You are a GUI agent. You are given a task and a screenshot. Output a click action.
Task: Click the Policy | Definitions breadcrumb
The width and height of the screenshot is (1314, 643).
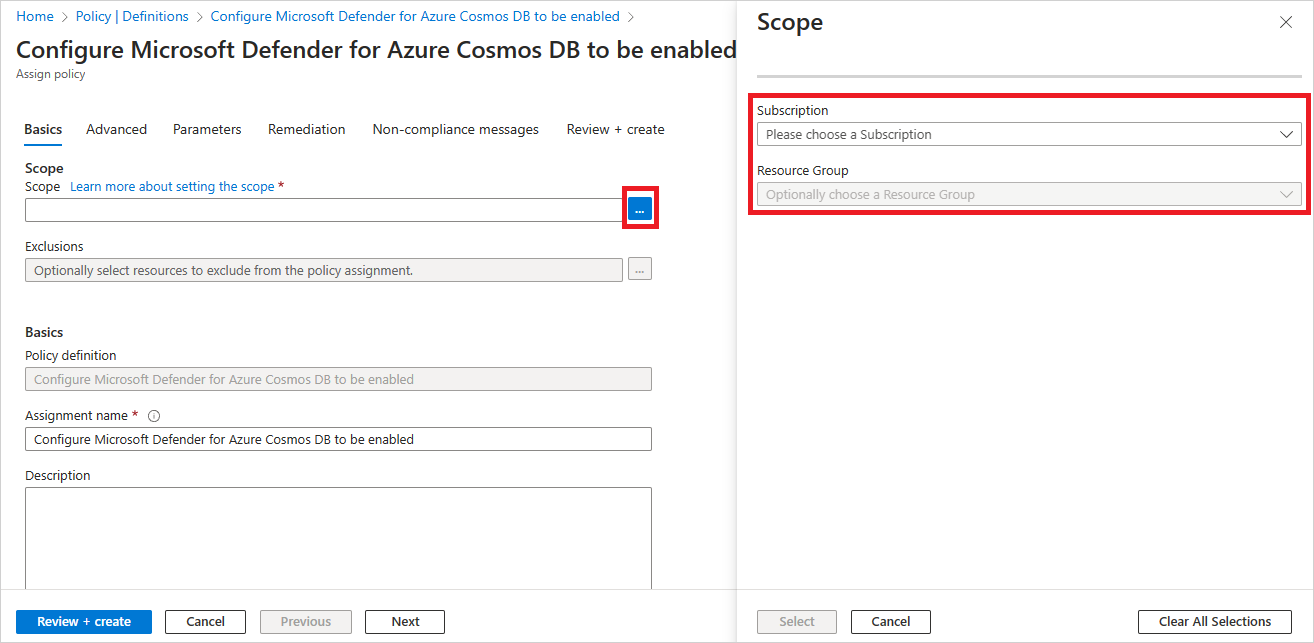[x=132, y=15]
